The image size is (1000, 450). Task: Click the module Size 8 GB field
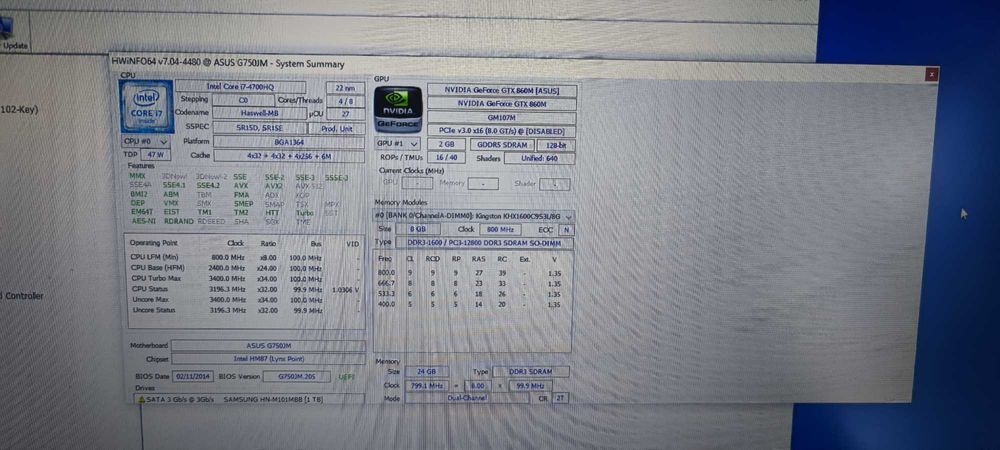[x=418, y=229]
